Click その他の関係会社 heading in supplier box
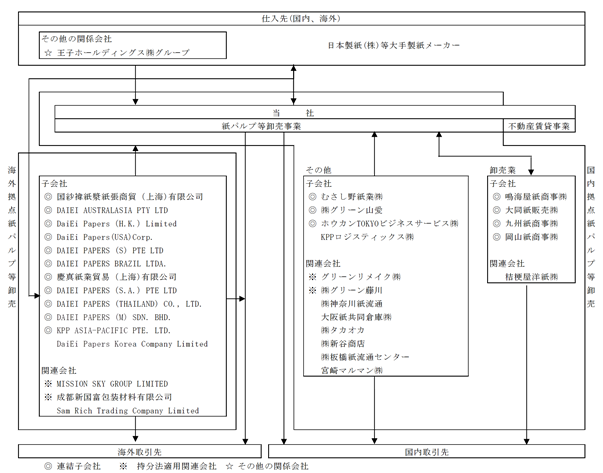The width and height of the screenshot is (603, 473). click(x=77, y=39)
